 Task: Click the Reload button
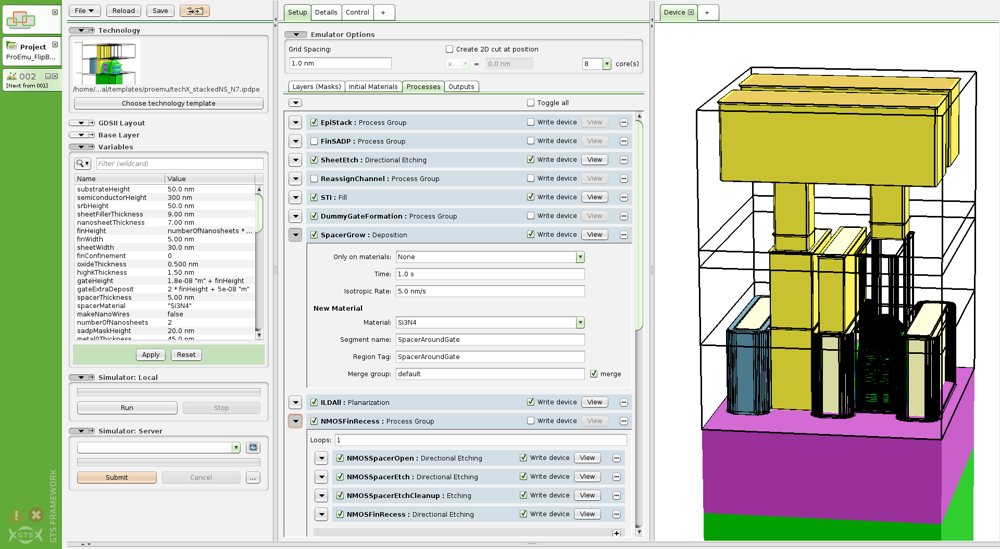click(x=124, y=11)
